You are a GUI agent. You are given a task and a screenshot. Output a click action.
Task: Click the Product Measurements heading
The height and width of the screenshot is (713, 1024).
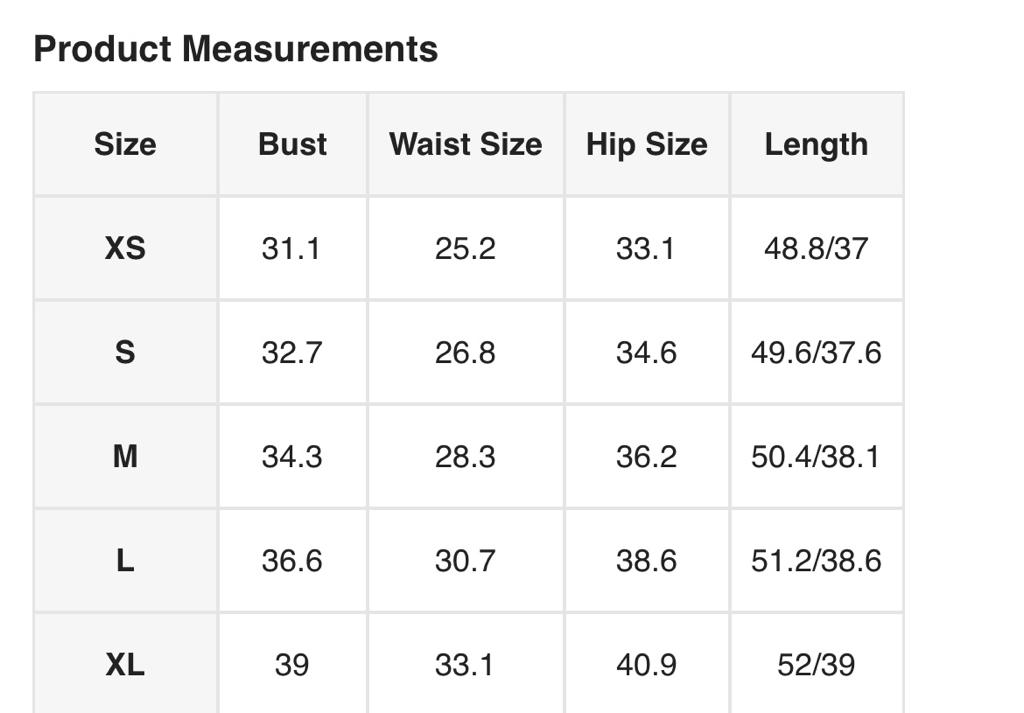pos(236,49)
